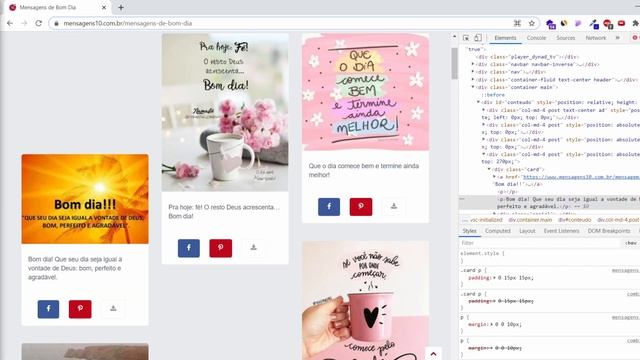Select div.container.main in breadcrumb
The image size is (640, 360).
tap(530, 220)
